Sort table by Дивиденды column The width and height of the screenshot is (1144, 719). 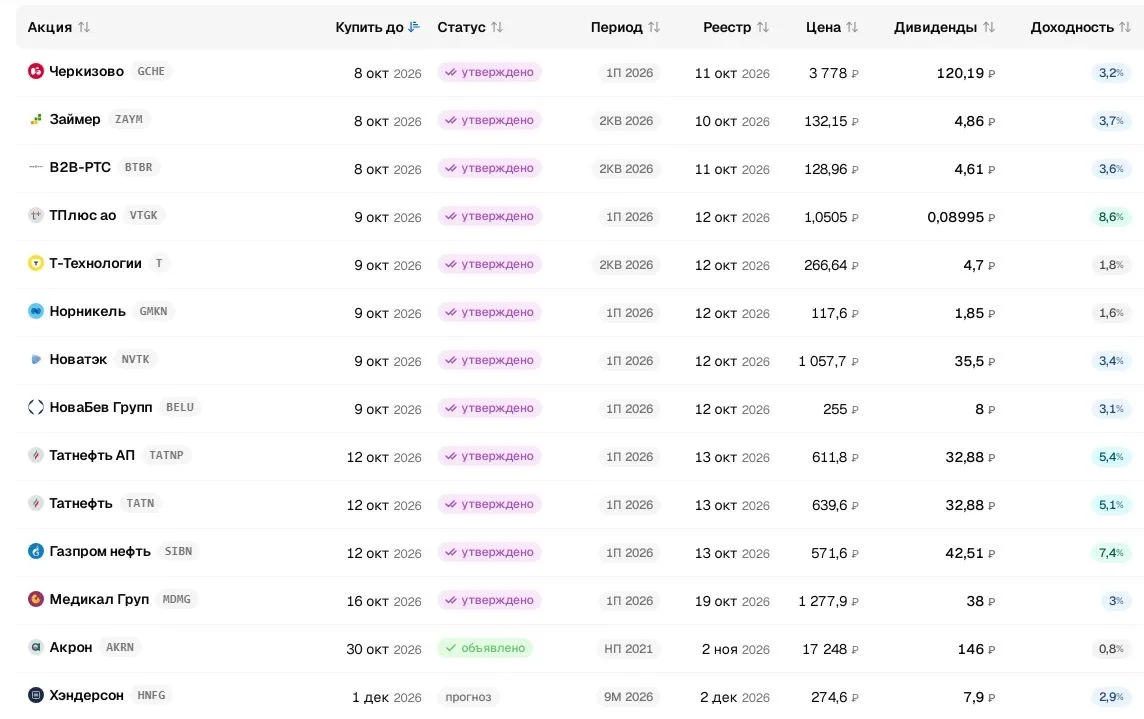click(x=944, y=27)
